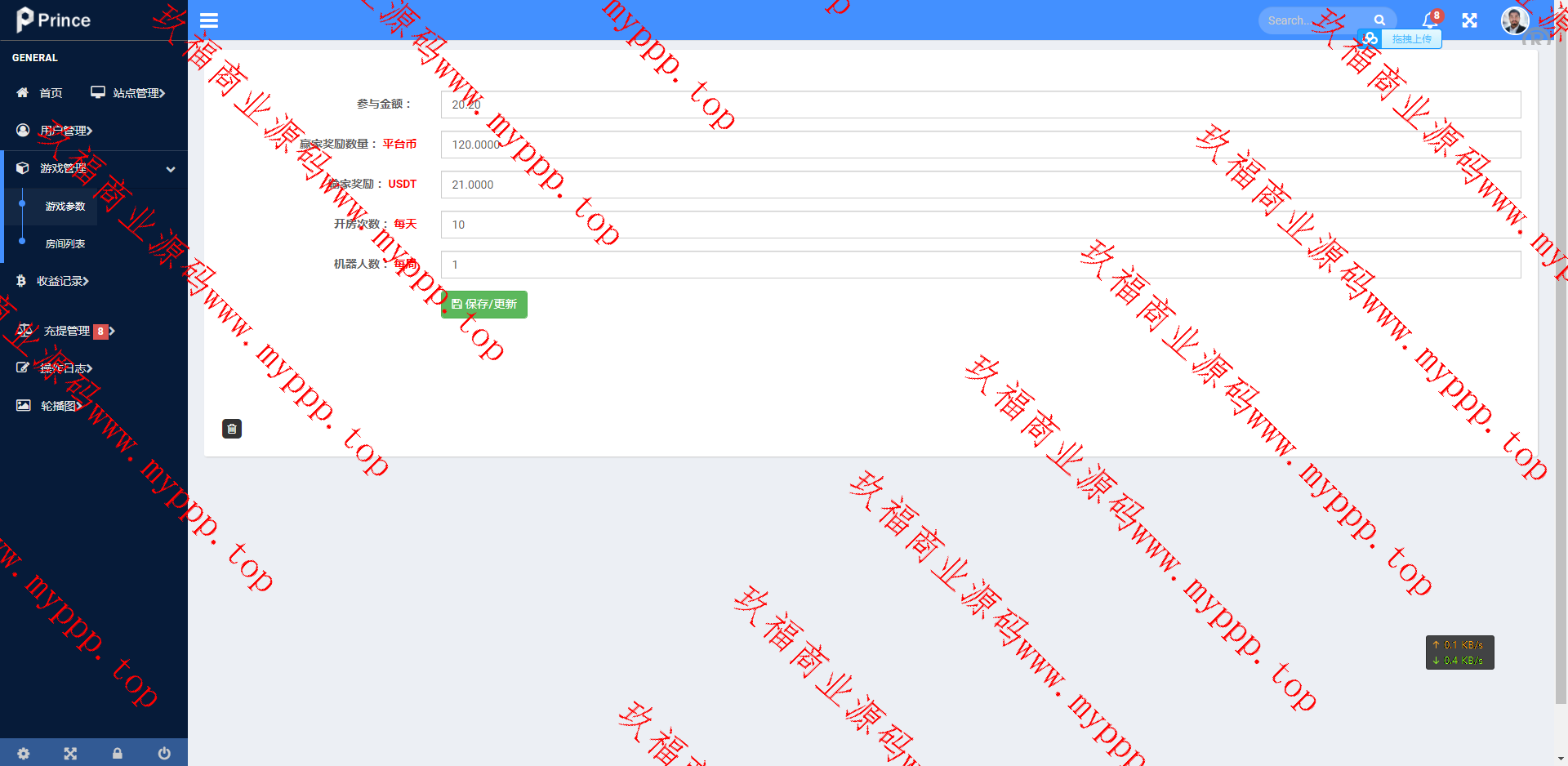Click the black trash icon button
Screen dimensions: 1568x766
(232, 429)
